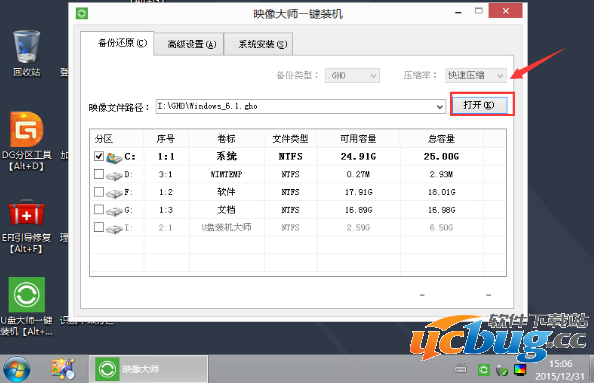This screenshot has height=383, width=594.
Task: Open the pinned tool icon next to Start
Action: pyautogui.click(x=63, y=369)
